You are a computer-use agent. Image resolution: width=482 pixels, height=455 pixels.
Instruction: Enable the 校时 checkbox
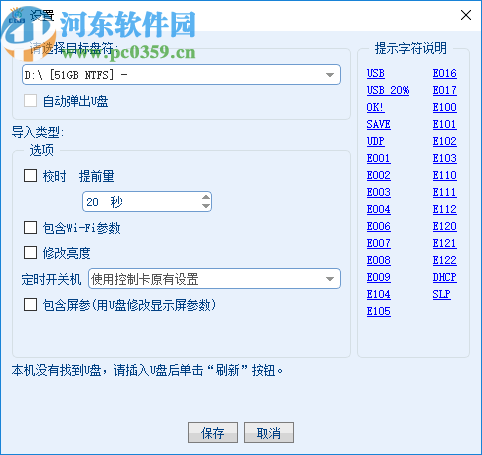point(30,175)
